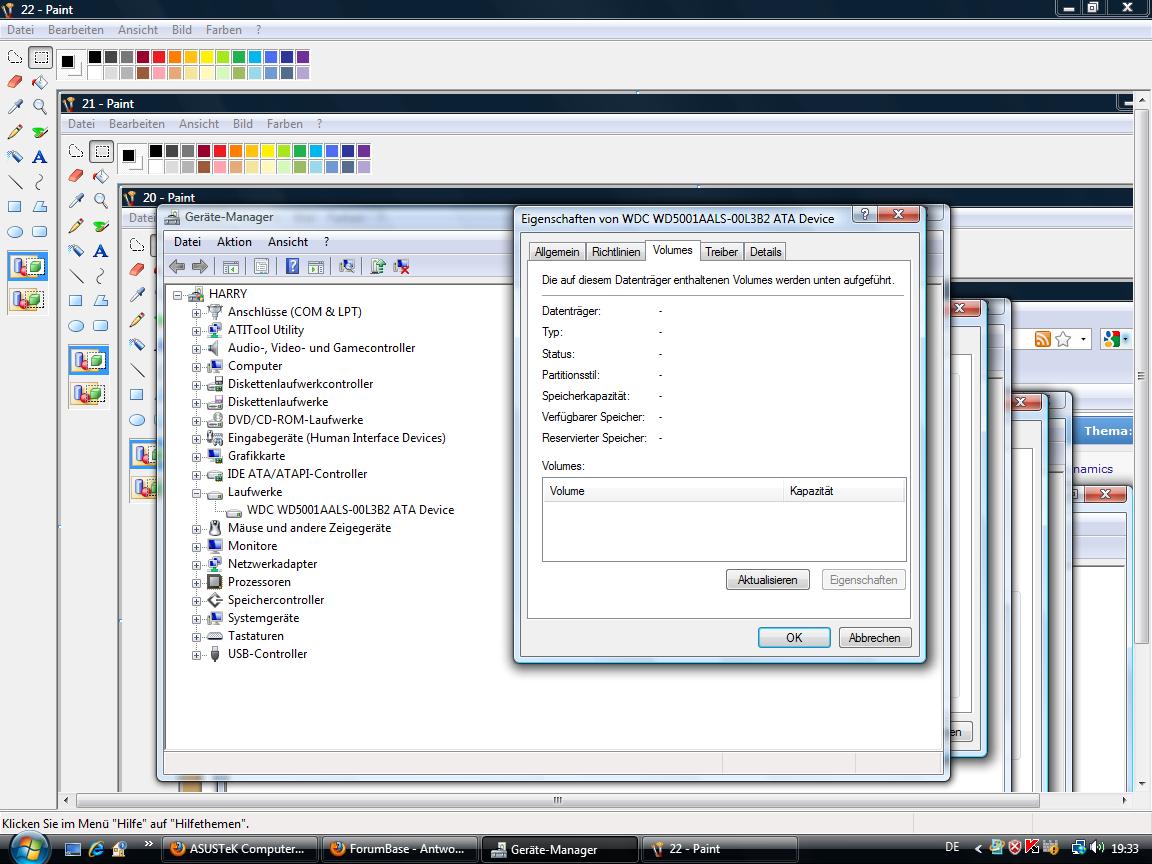Viewport: 1152px width, 864px height.
Task: Pick the Line tool in 22 - Paint
Action: click(x=15, y=182)
